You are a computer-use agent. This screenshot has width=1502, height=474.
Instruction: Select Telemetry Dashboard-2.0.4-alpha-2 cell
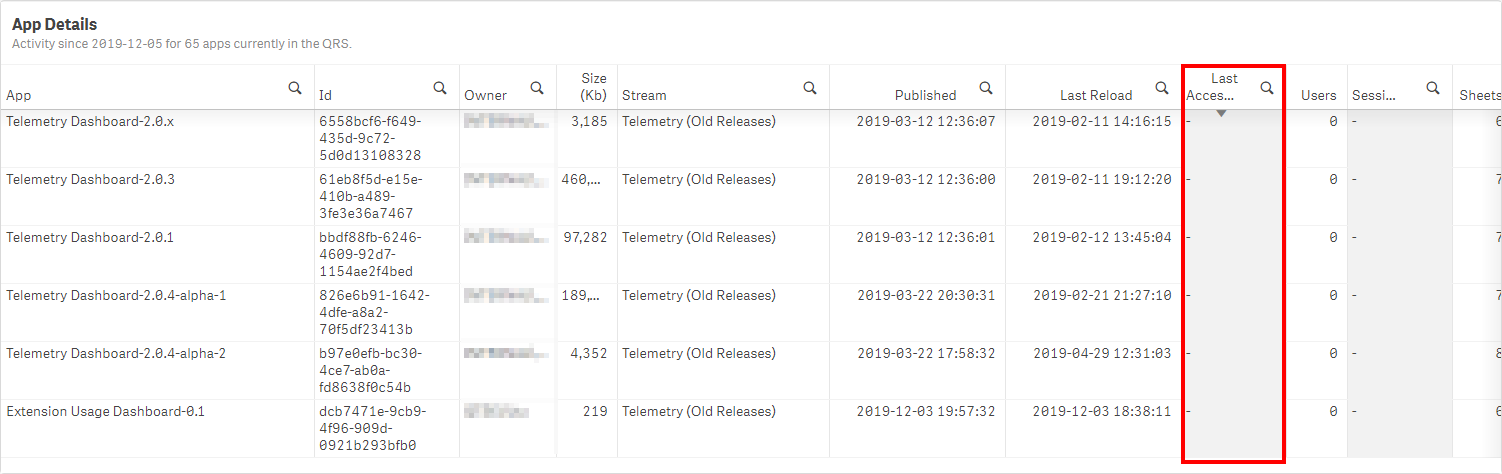[x=116, y=353]
